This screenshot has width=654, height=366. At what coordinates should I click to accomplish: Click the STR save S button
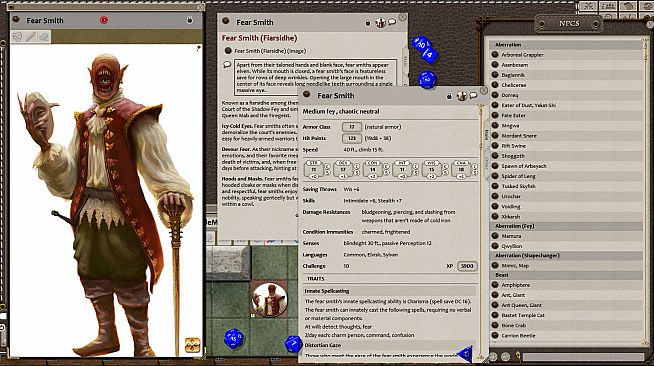point(327,173)
